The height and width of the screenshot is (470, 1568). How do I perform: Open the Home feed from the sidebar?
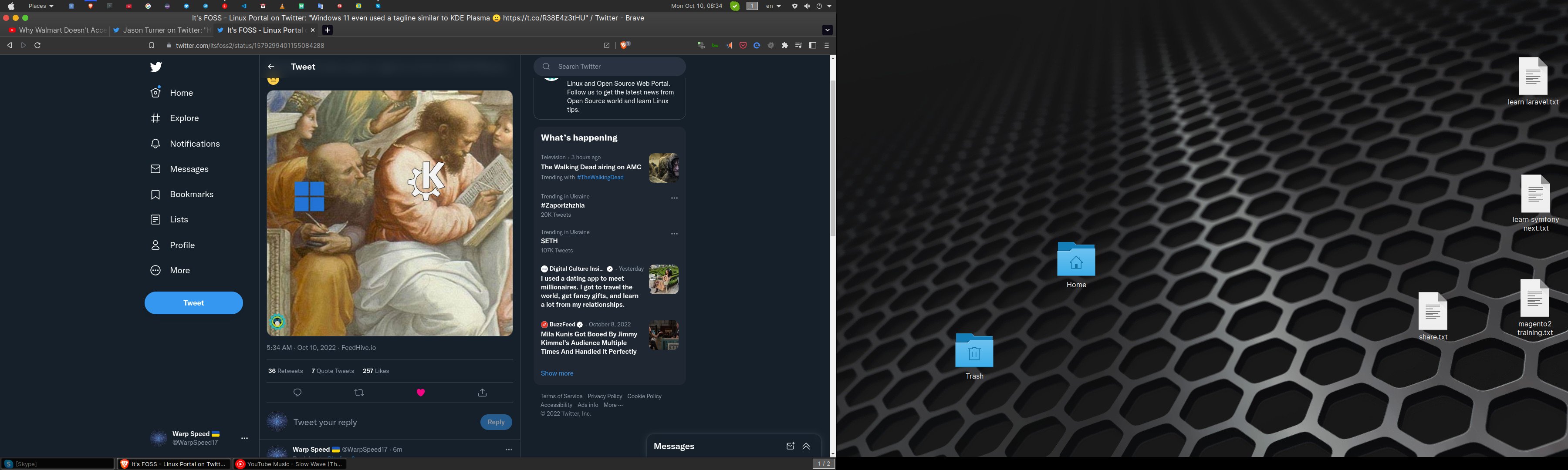181,92
